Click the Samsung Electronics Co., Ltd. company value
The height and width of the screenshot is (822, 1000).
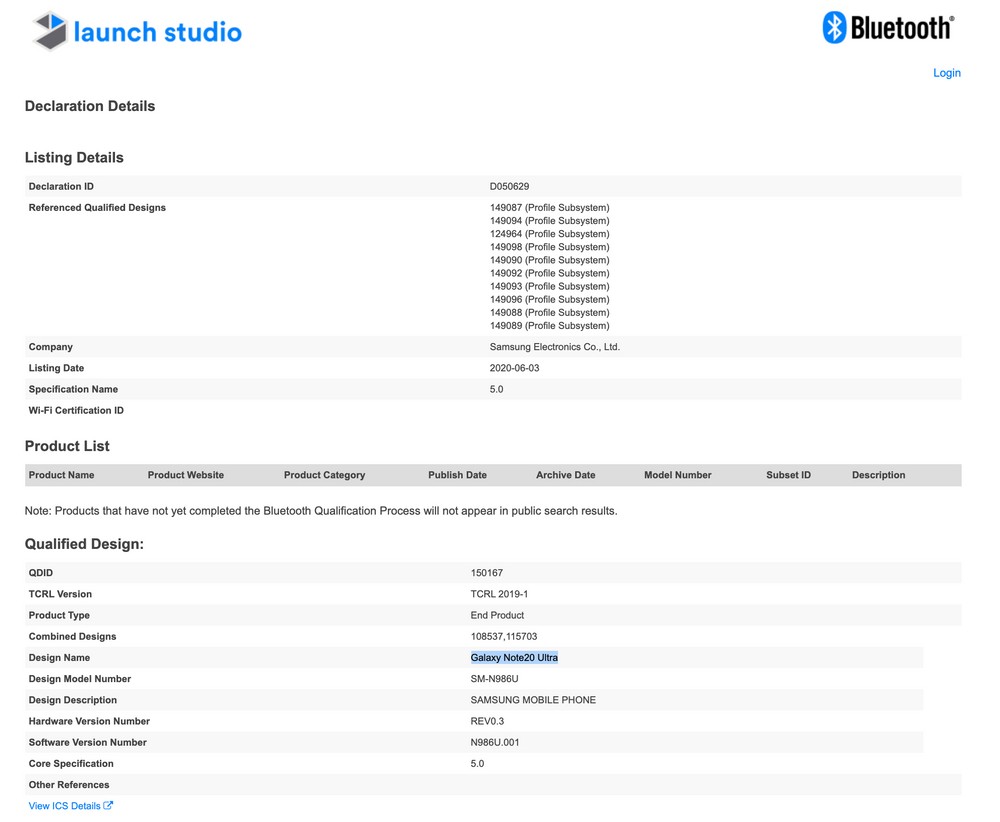[554, 347]
